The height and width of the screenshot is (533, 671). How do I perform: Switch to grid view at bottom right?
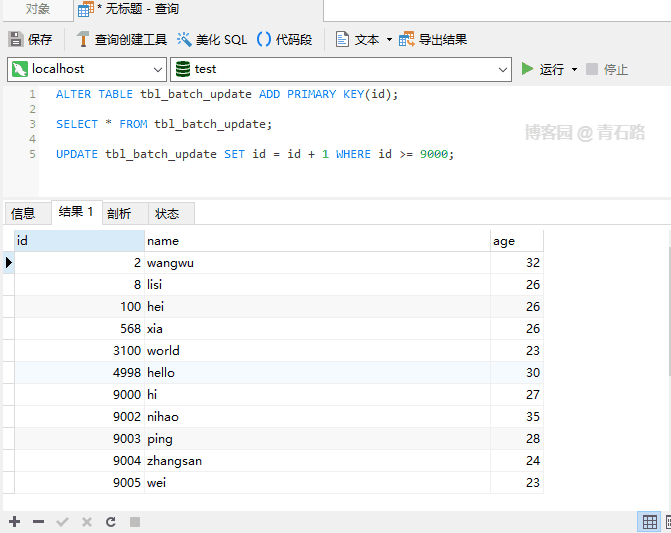point(650,522)
